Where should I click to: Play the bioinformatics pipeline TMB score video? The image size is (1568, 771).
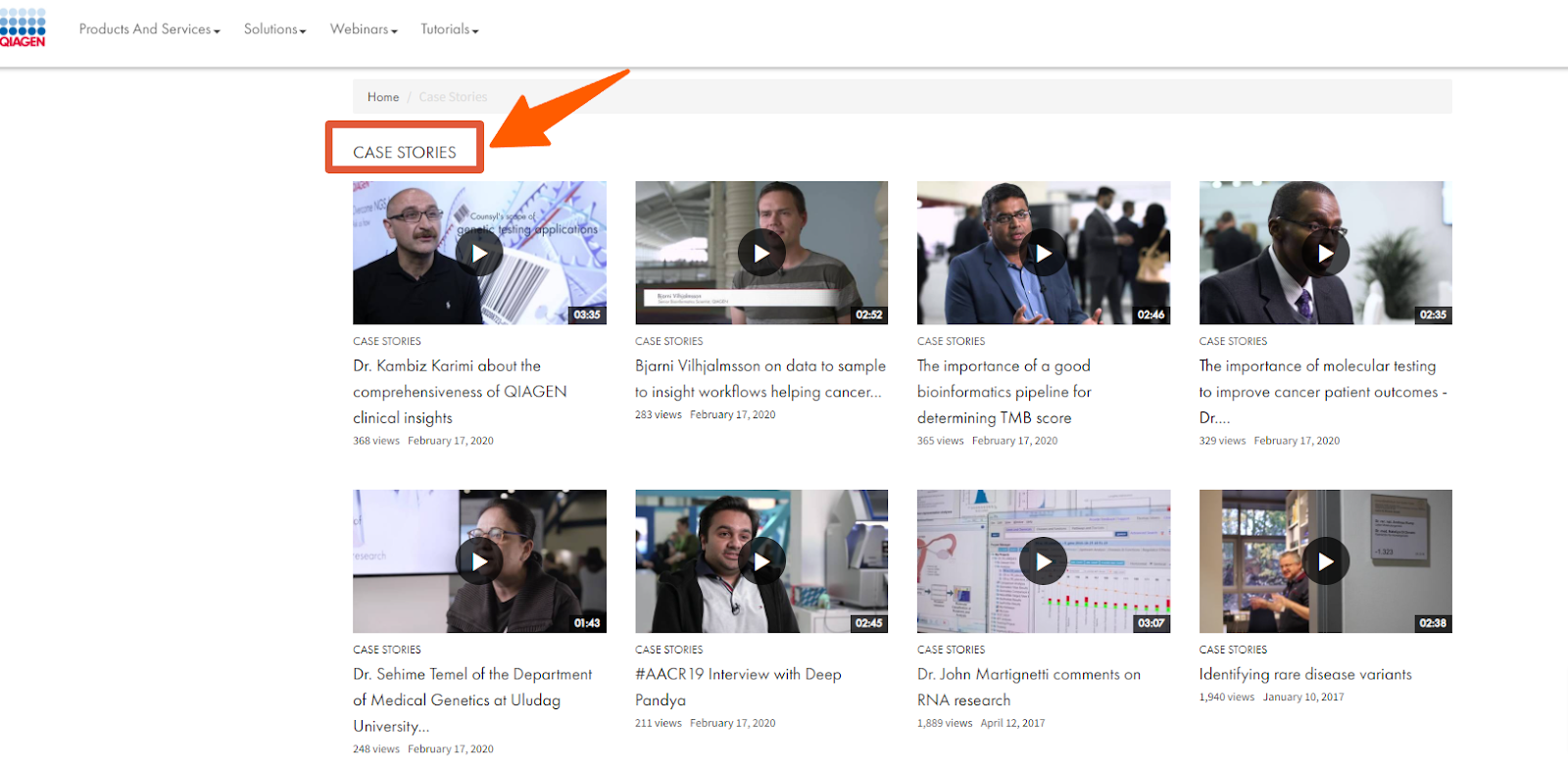(1044, 253)
